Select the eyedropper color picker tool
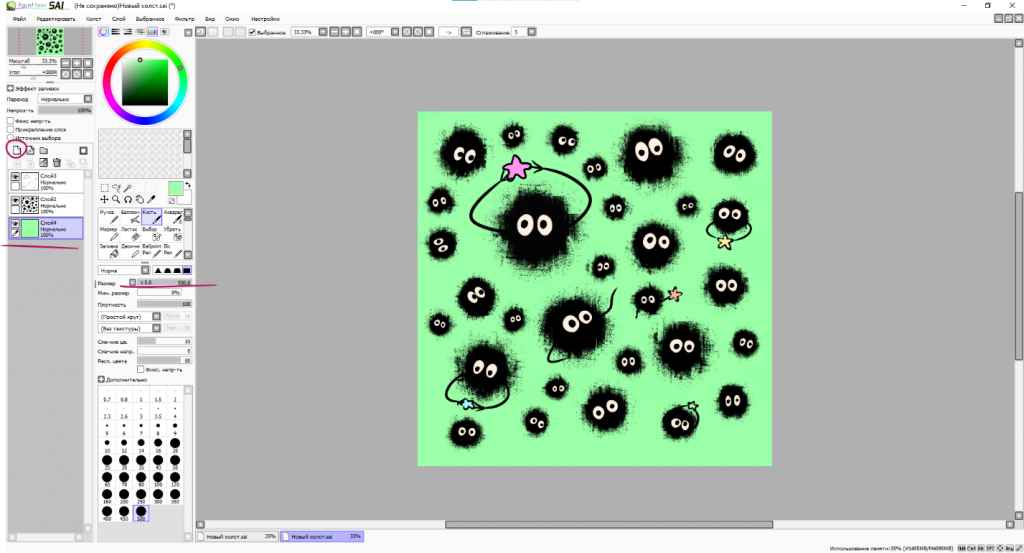Viewport: 1024px width, 553px height. 152,199
